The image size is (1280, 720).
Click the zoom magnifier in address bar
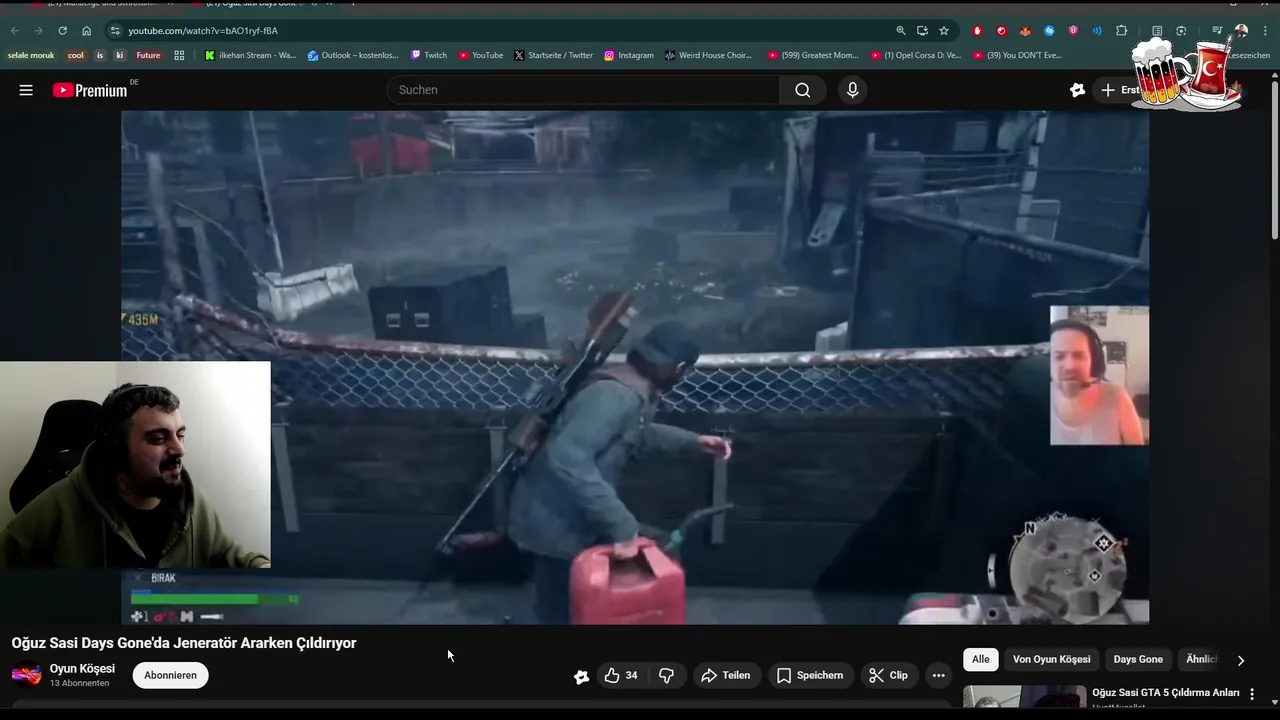click(x=901, y=31)
